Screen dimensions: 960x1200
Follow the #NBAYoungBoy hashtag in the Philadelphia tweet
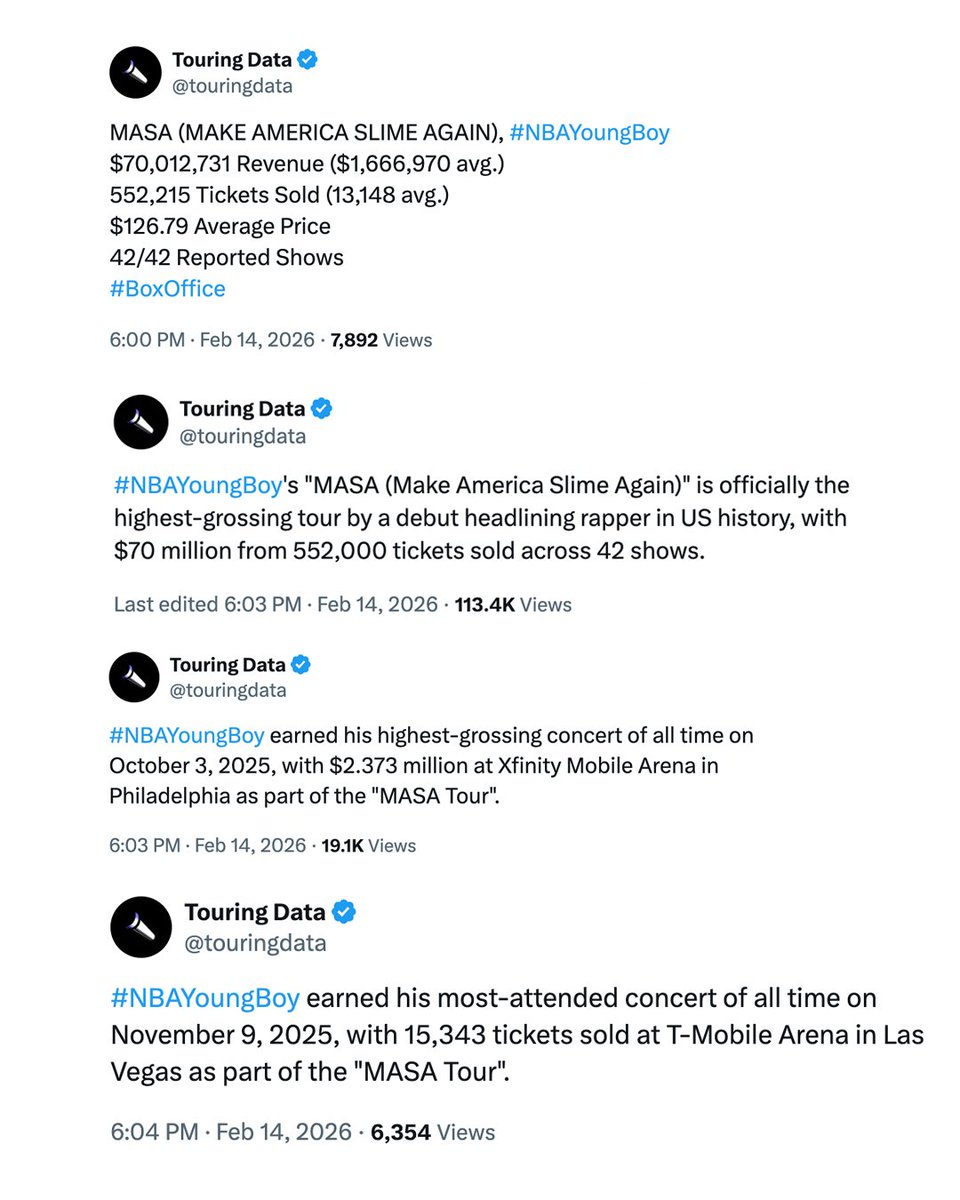pyautogui.click(x=187, y=736)
